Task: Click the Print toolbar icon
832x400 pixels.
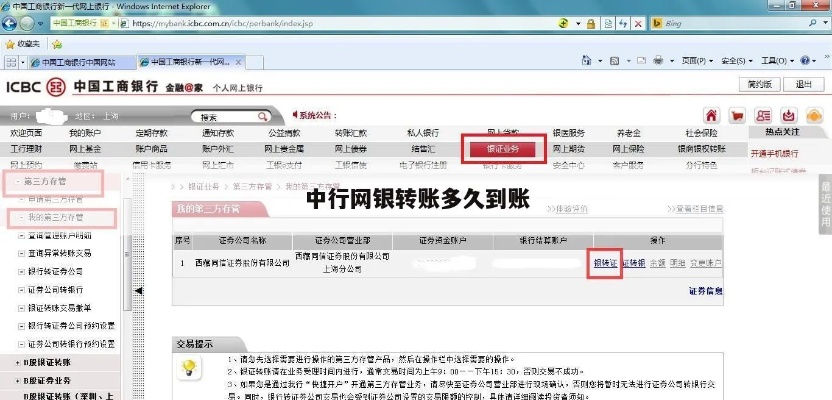Action: pyautogui.click(x=658, y=61)
